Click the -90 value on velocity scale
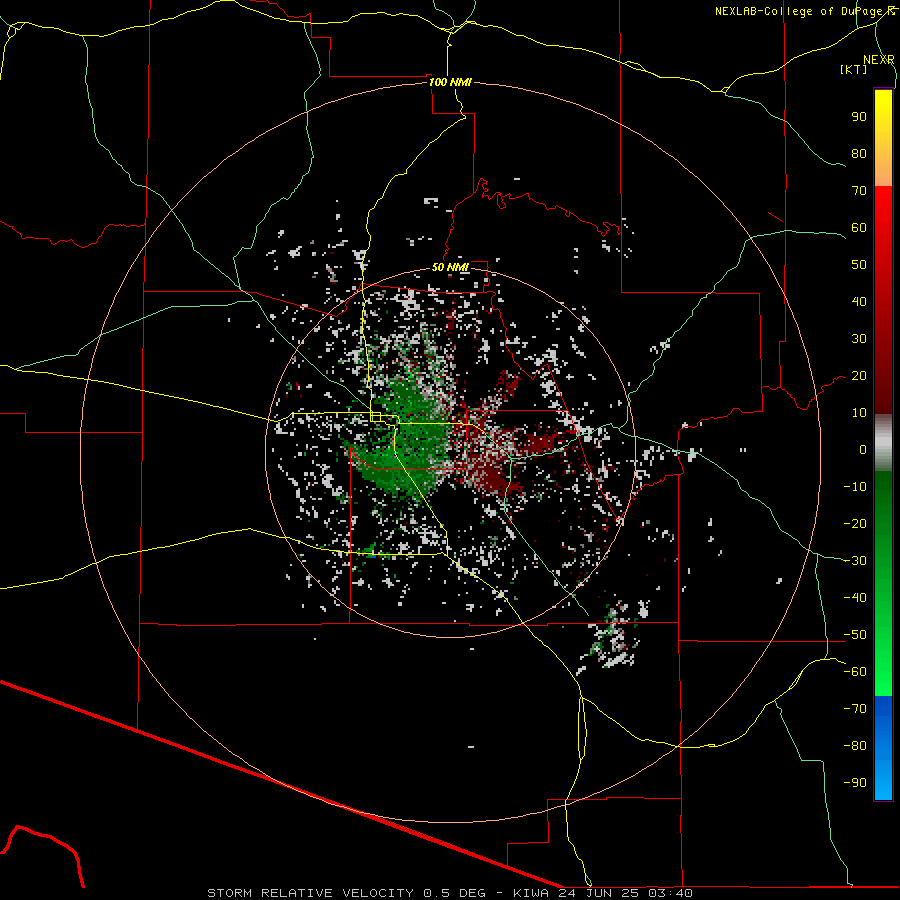The width and height of the screenshot is (900, 900). pyautogui.click(x=855, y=783)
